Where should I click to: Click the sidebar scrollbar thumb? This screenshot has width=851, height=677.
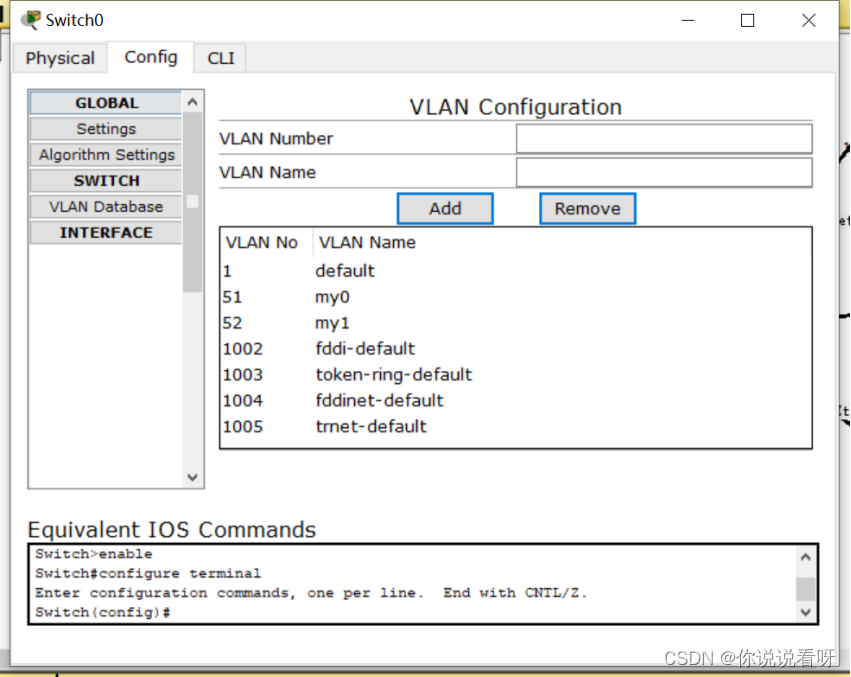point(192,201)
